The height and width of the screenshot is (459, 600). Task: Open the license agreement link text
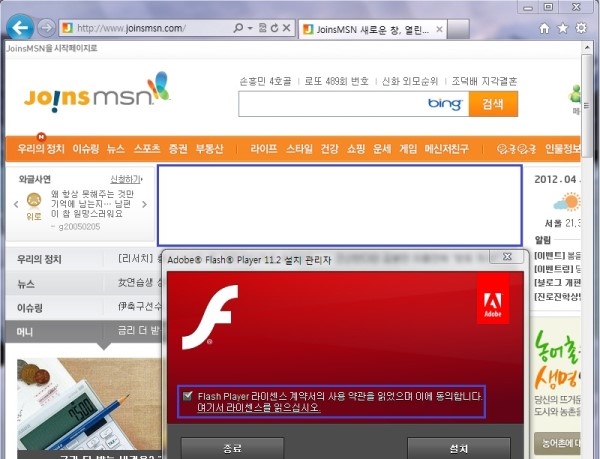(259, 408)
